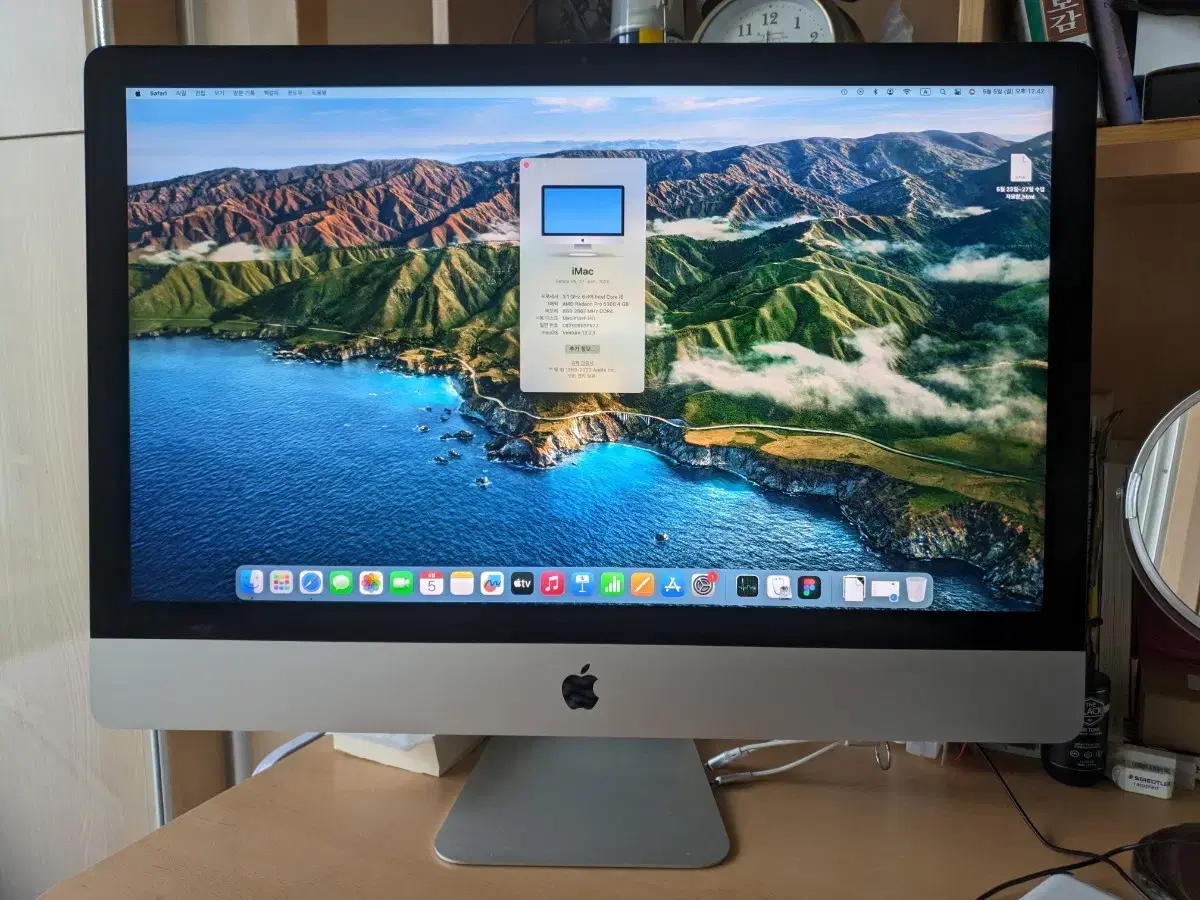Click the Intel Core i5 processor text
Image resolution: width=1200 pixels, height=900 pixels.
point(593,297)
